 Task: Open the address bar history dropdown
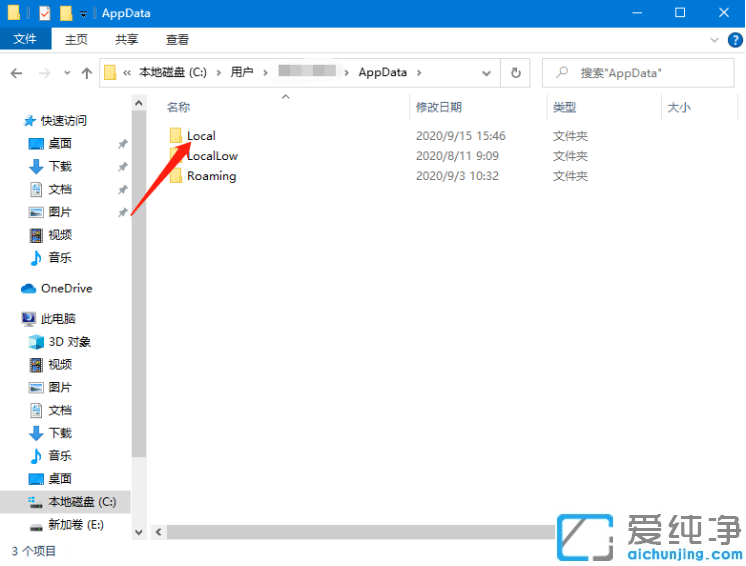point(486,73)
